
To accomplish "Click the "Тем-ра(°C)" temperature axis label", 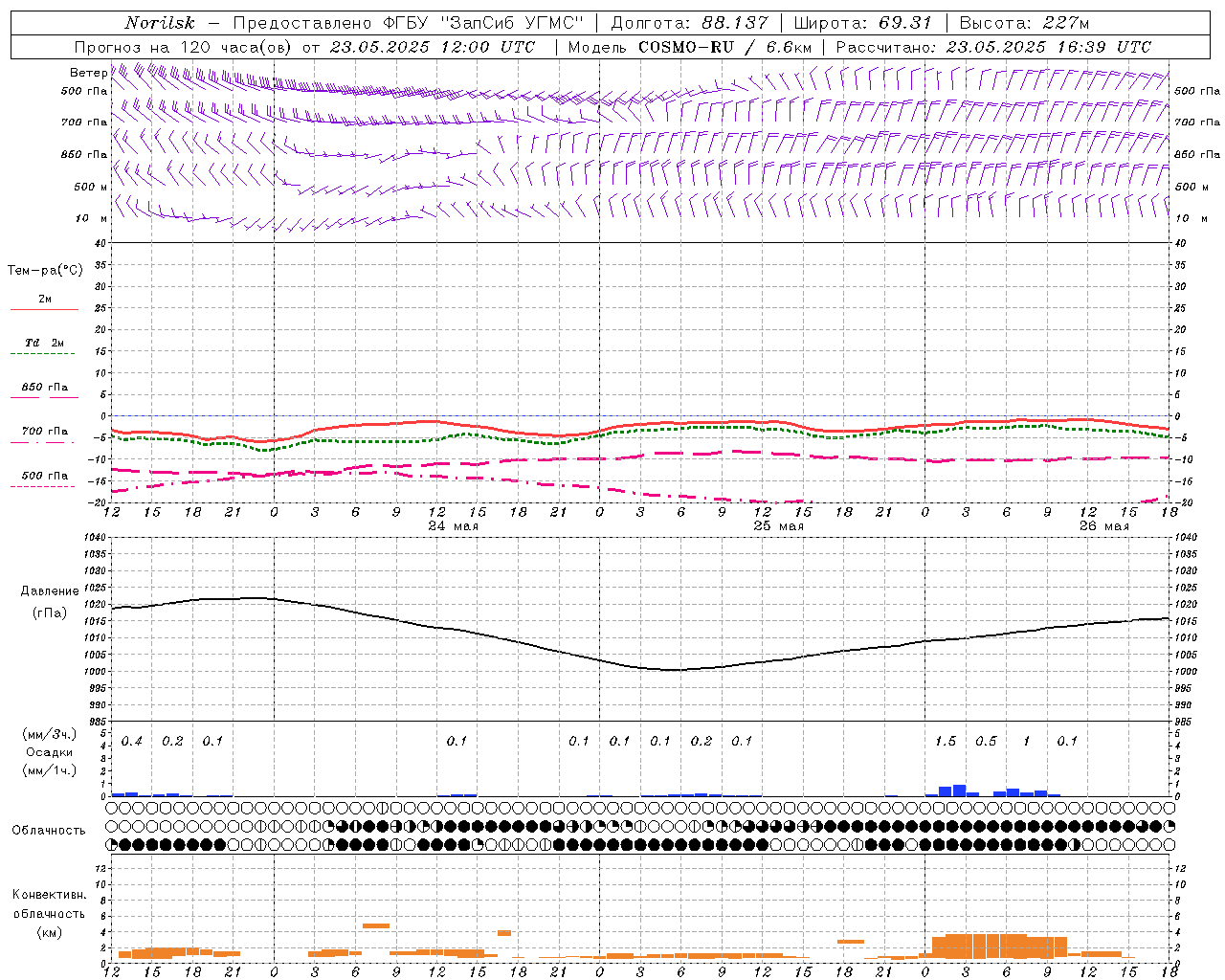I will pyautogui.click(x=45, y=271).
